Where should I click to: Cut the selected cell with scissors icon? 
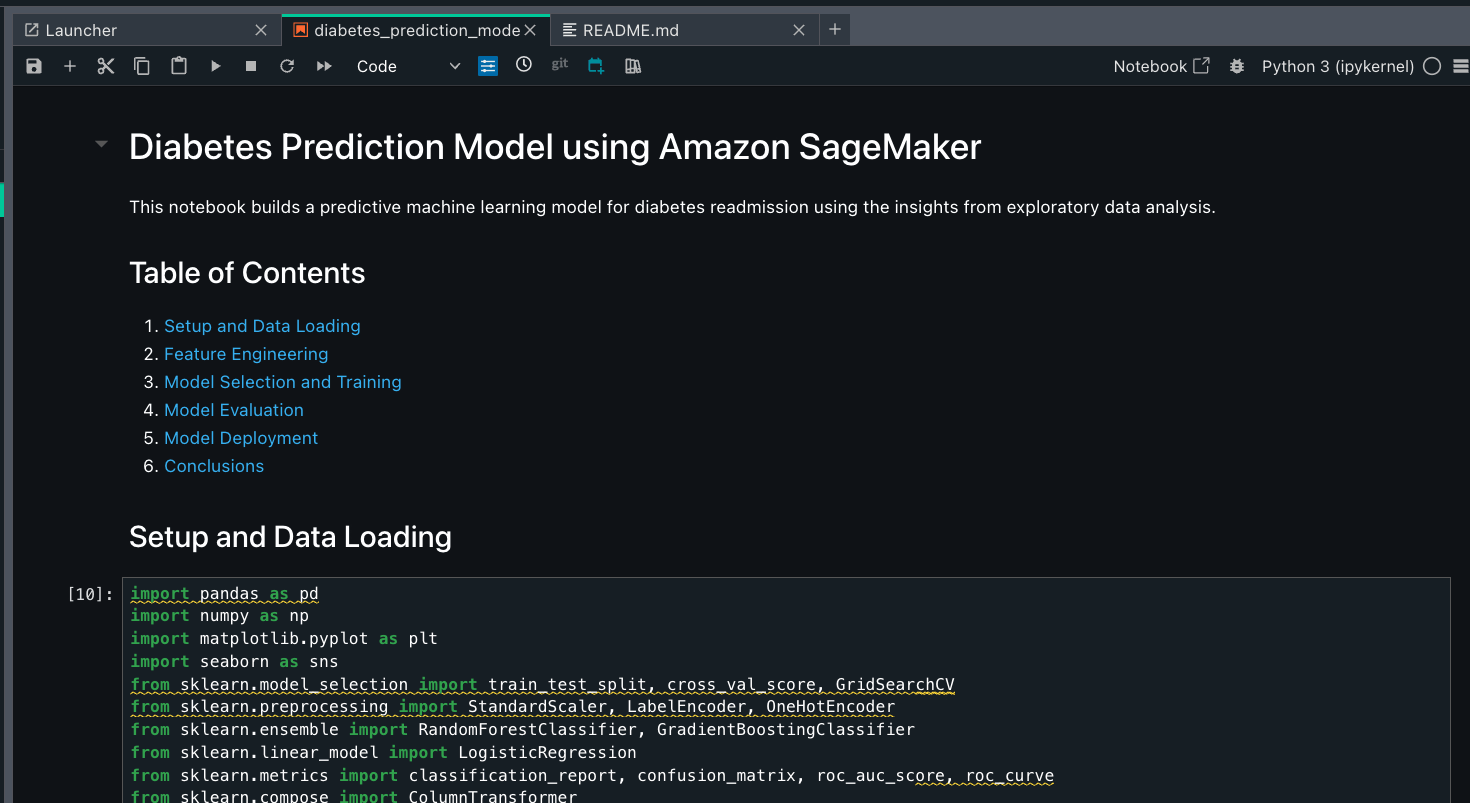coord(106,66)
